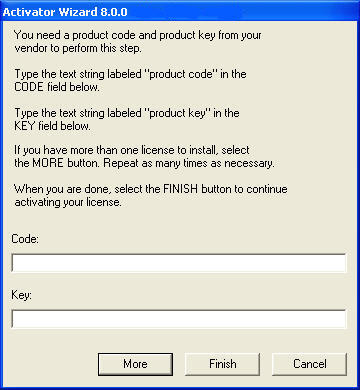Click the Activator Wizard 8.0.0 title bar

(x=180, y=12)
